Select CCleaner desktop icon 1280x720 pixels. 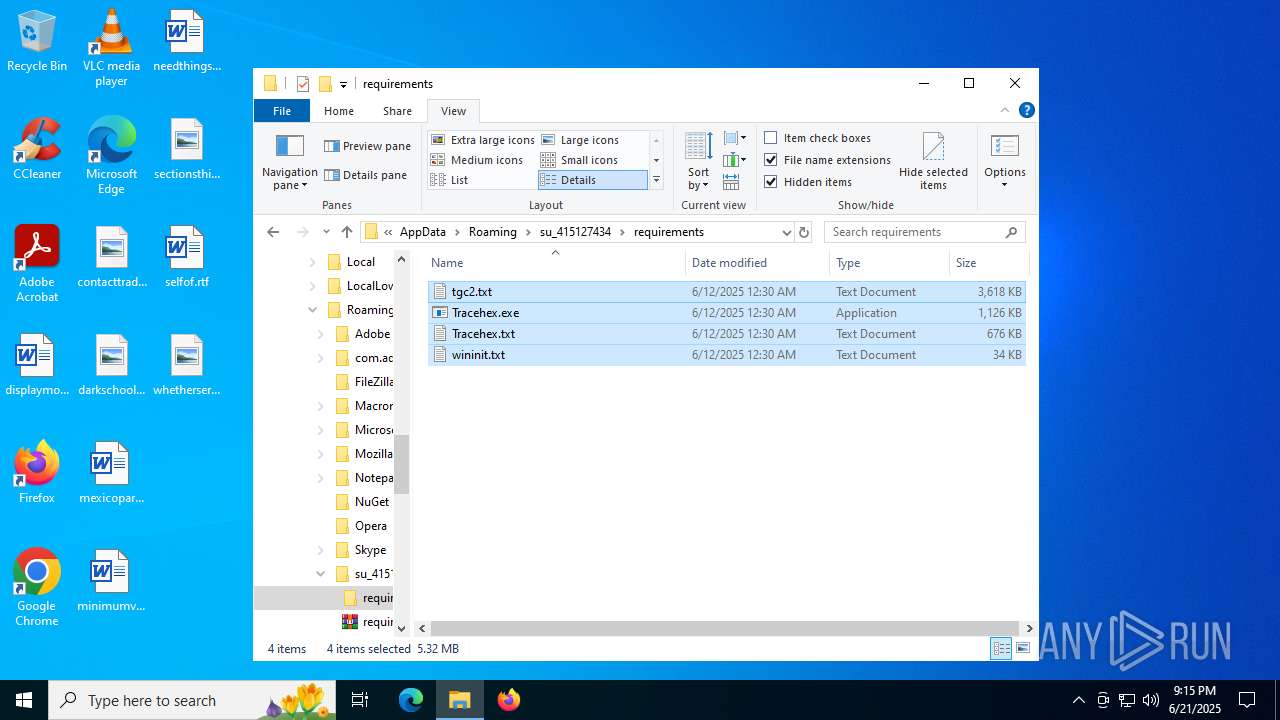[x=37, y=149]
